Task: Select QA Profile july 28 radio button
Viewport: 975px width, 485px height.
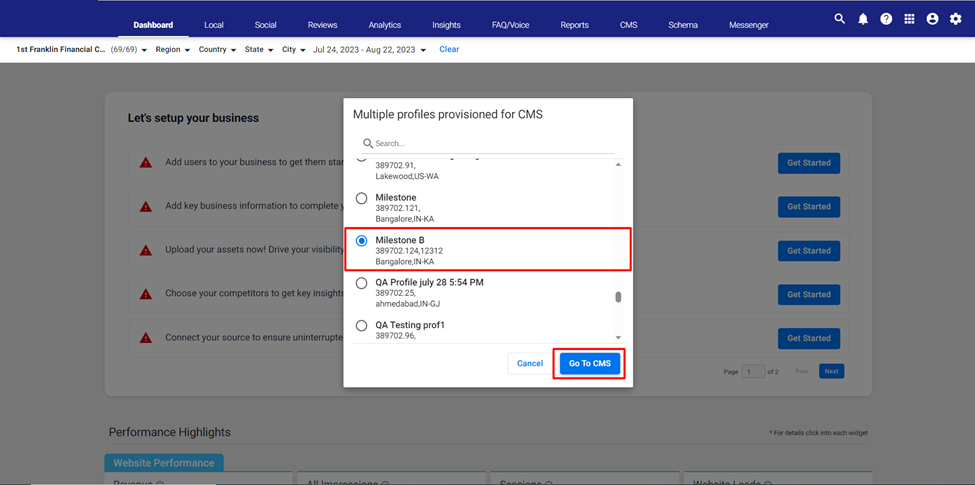Action: [x=361, y=284]
